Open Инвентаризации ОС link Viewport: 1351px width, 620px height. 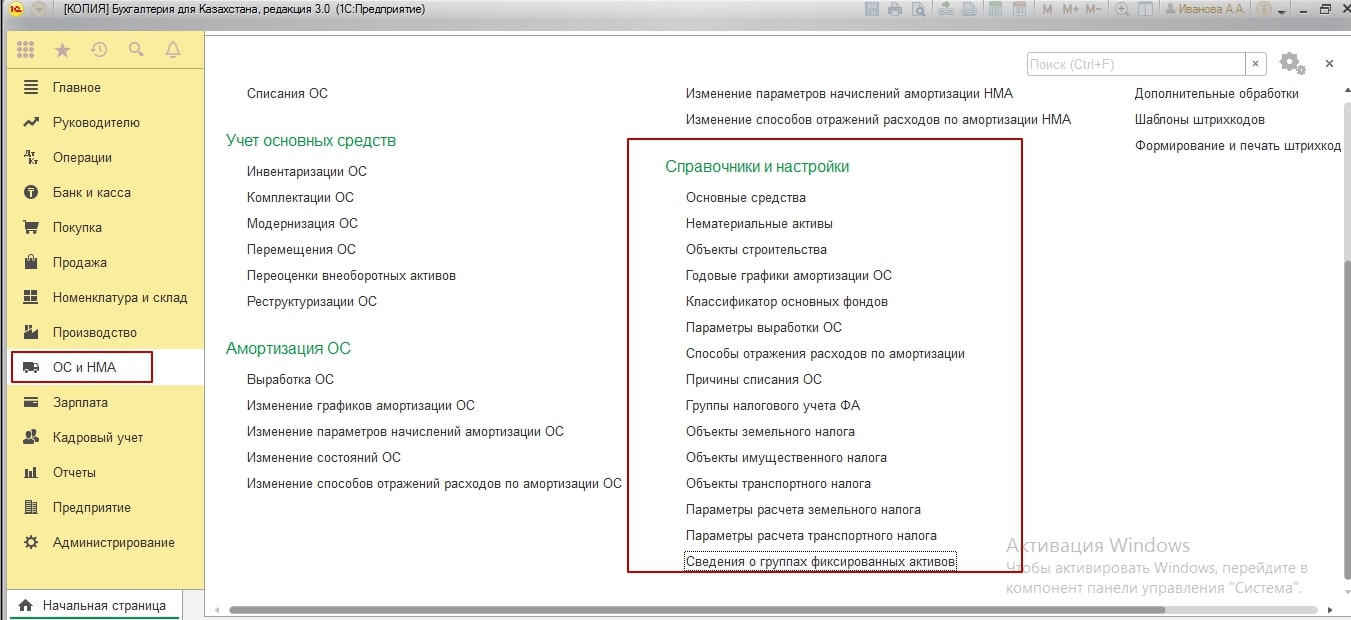pos(306,171)
